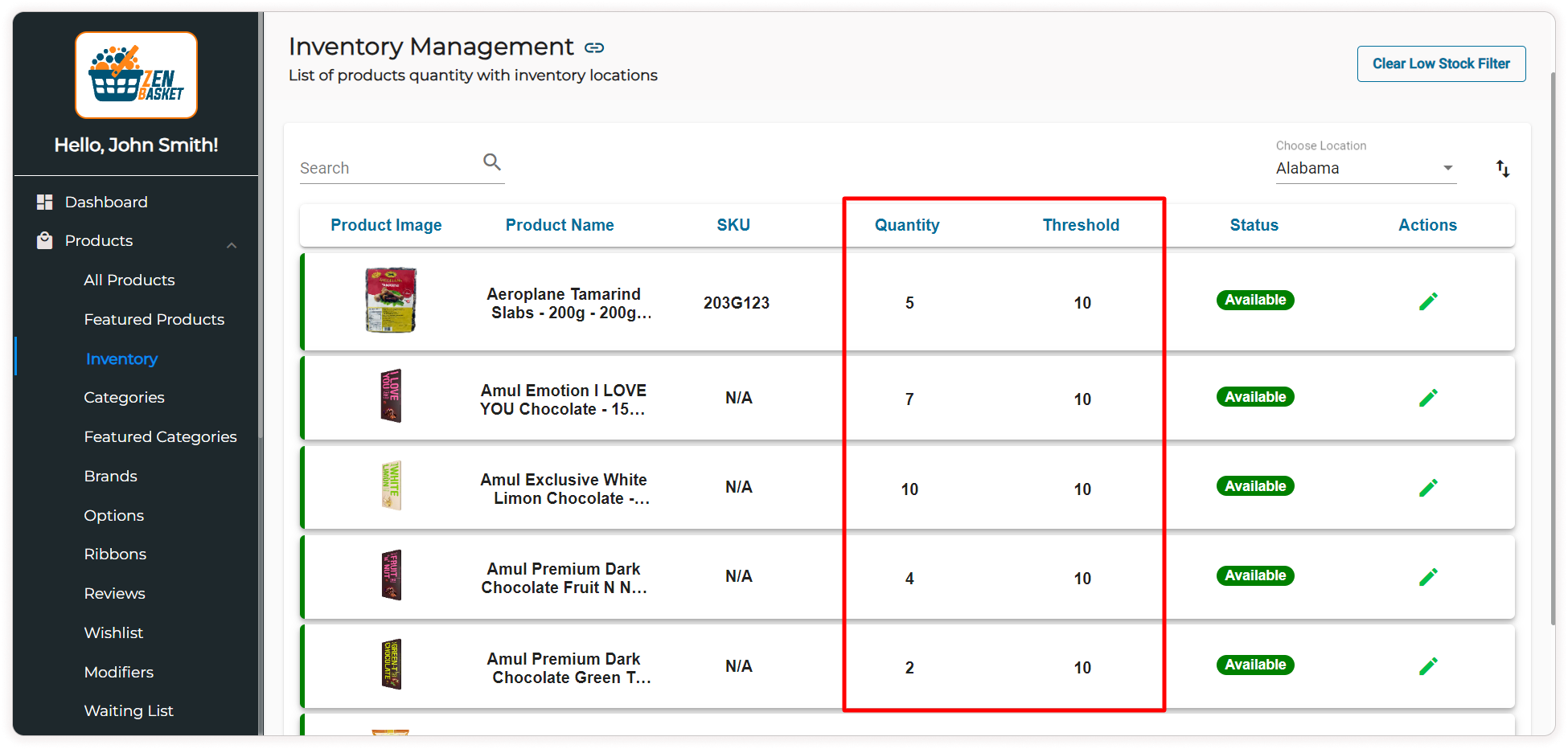Viewport: 1568px width, 749px height.
Task: Click the Available badge for Amul White Limon
Action: point(1255,486)
